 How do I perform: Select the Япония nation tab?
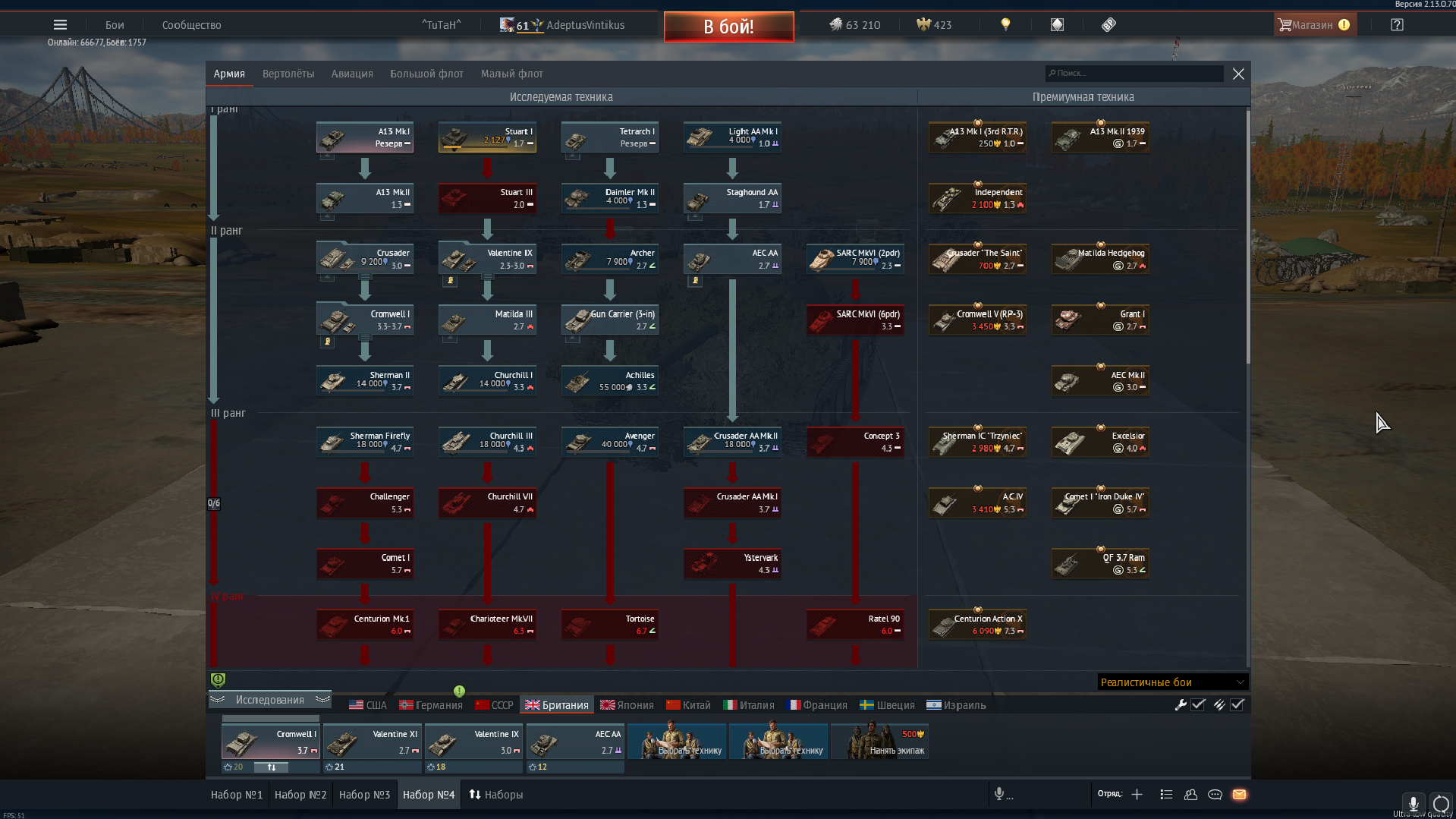point(627,705)
